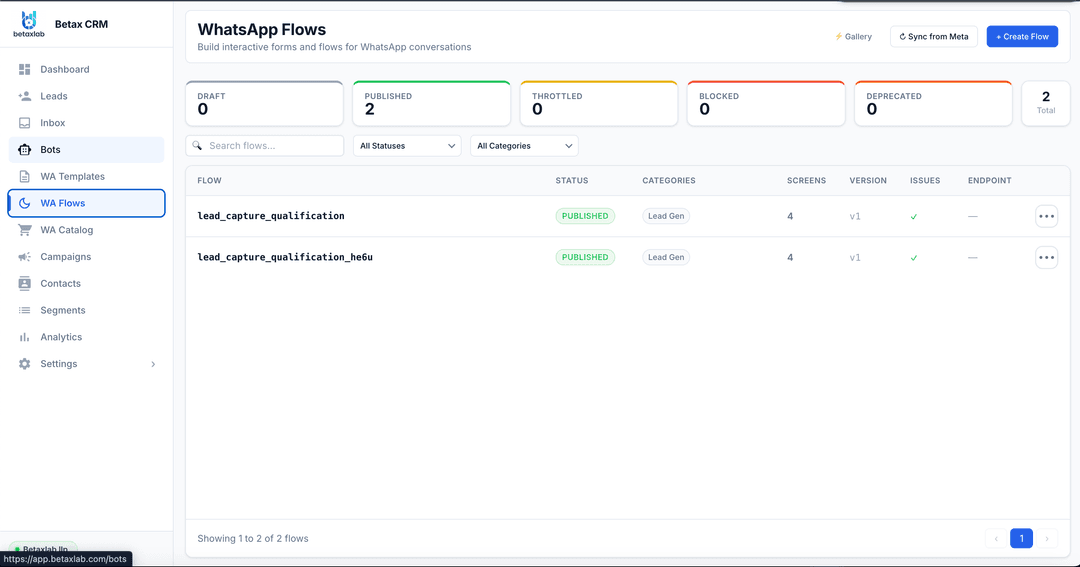
Task: Filter by Throttled status card
Action: tap(599, 103)
